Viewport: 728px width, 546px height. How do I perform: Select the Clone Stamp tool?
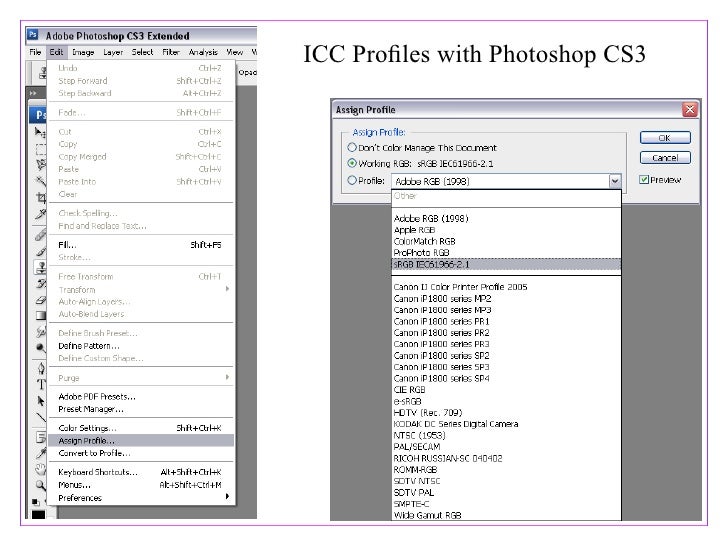(40, 267)
